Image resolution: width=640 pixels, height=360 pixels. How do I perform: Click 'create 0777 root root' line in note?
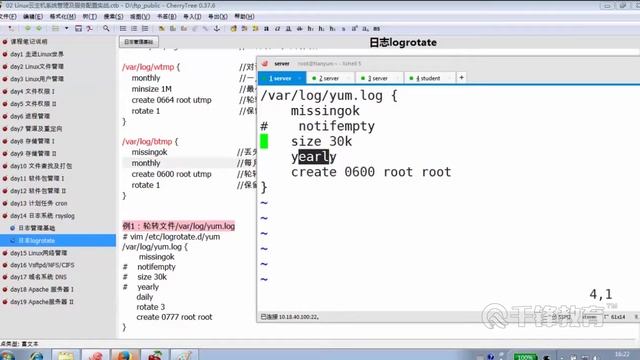point(174,317)
